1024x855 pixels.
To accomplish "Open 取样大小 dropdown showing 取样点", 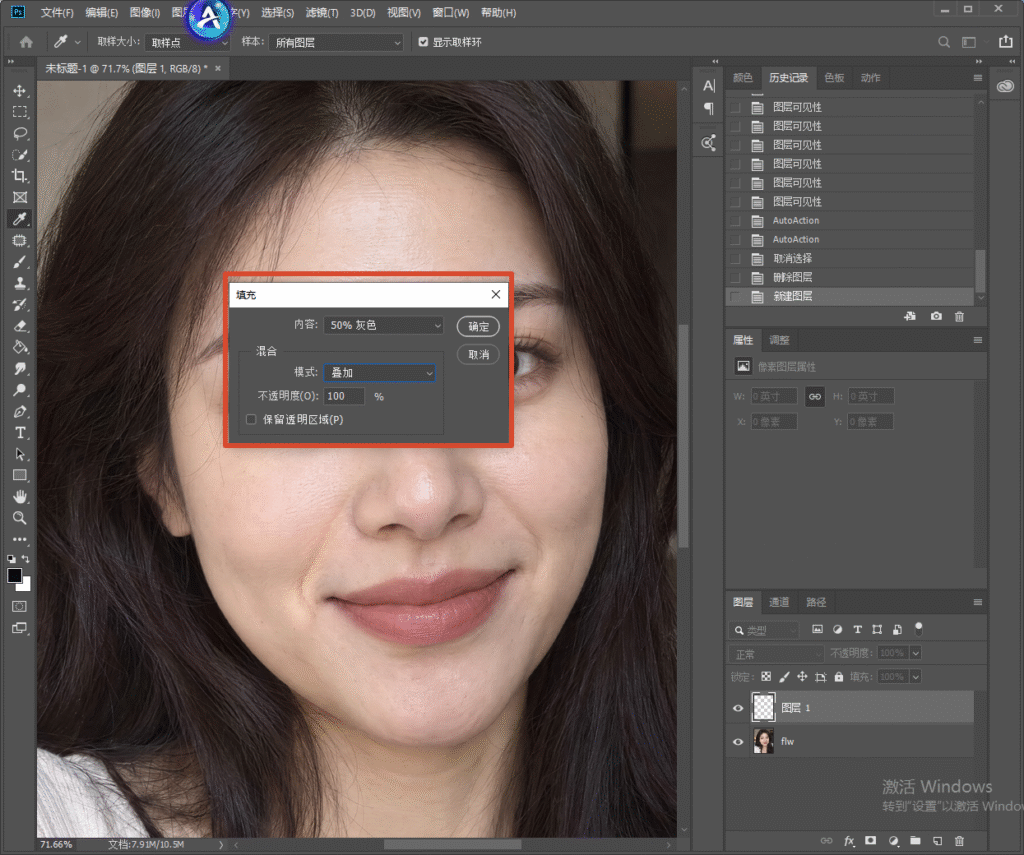I will pyautogui.click(x=188, y=42).
